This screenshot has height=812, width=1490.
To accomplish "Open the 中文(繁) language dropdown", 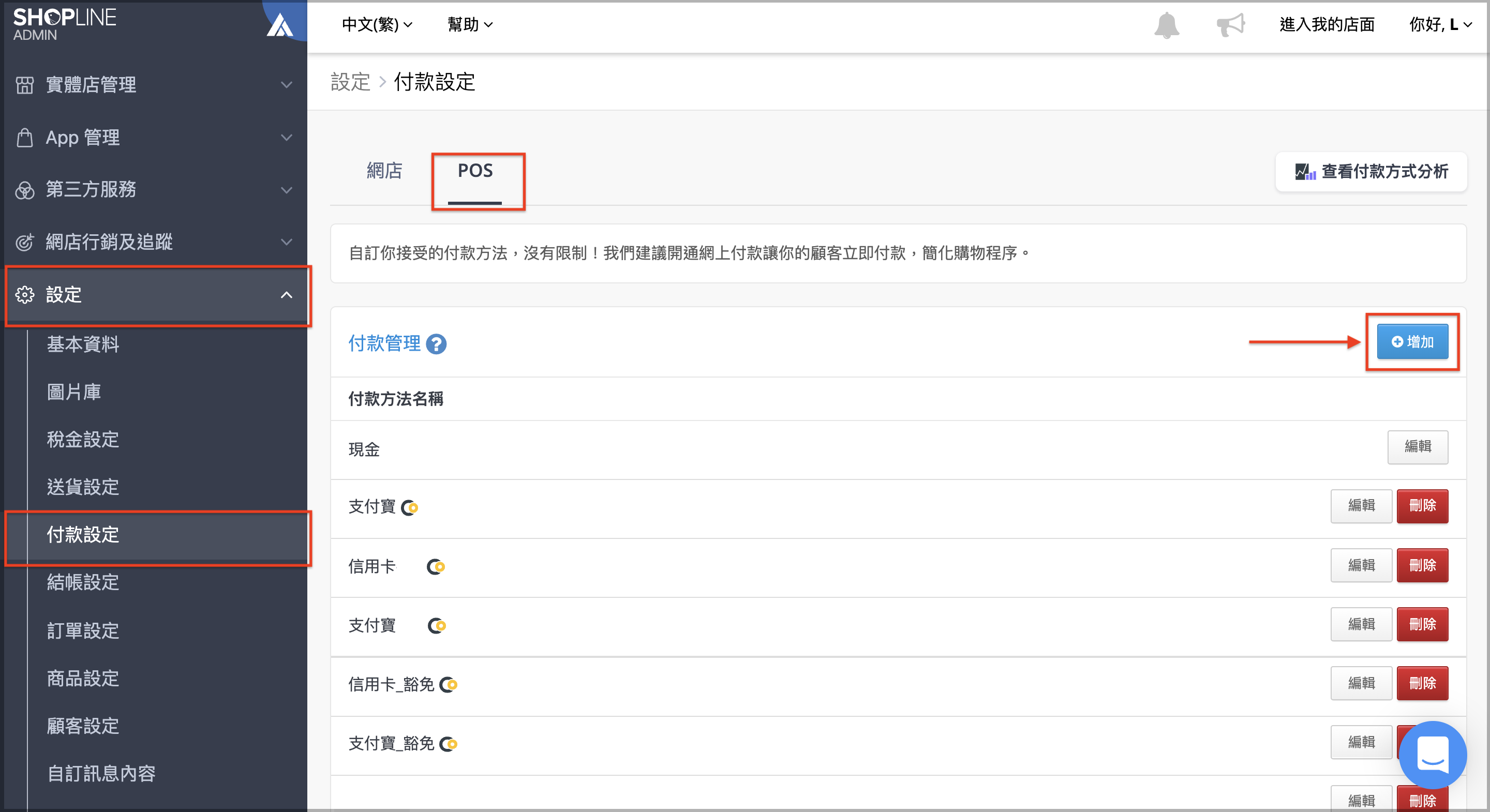I will click(x=377, y=24).
